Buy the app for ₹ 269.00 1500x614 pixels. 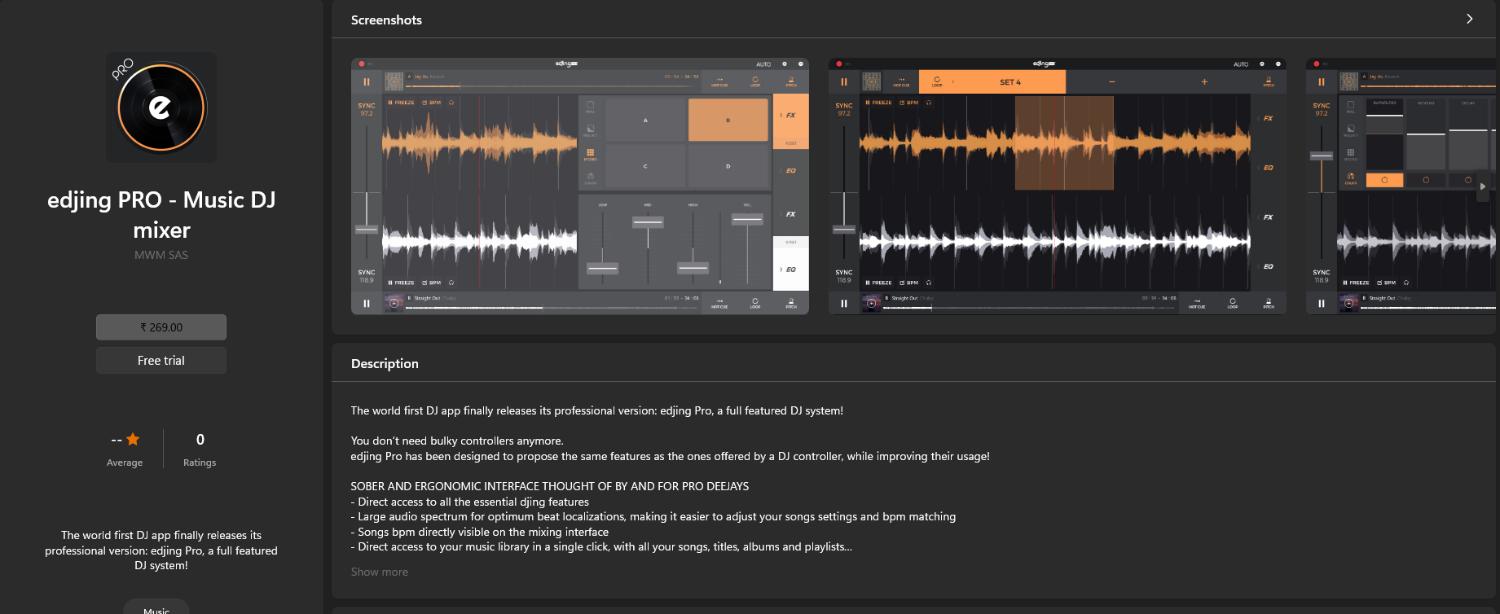pos(161,327)
